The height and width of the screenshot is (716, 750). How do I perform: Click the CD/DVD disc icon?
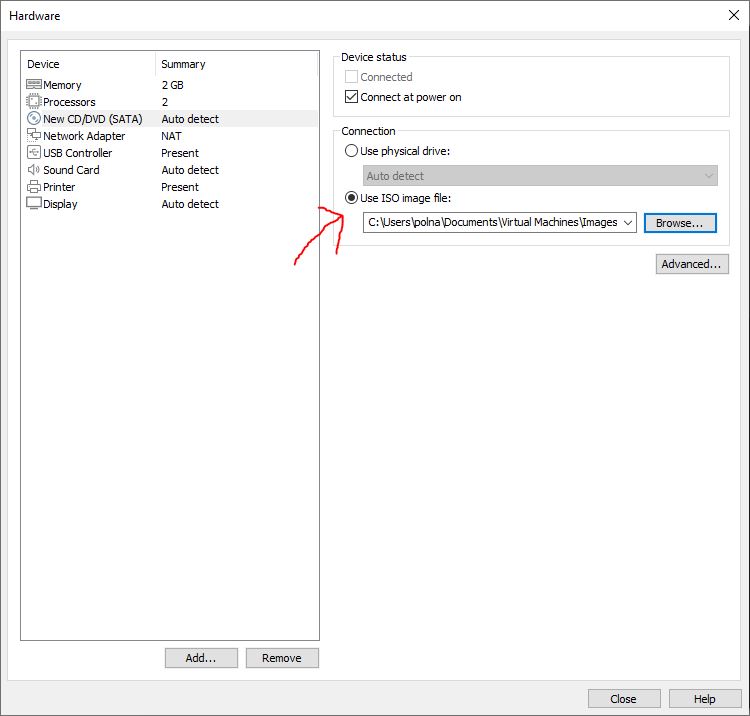point(33,118)
